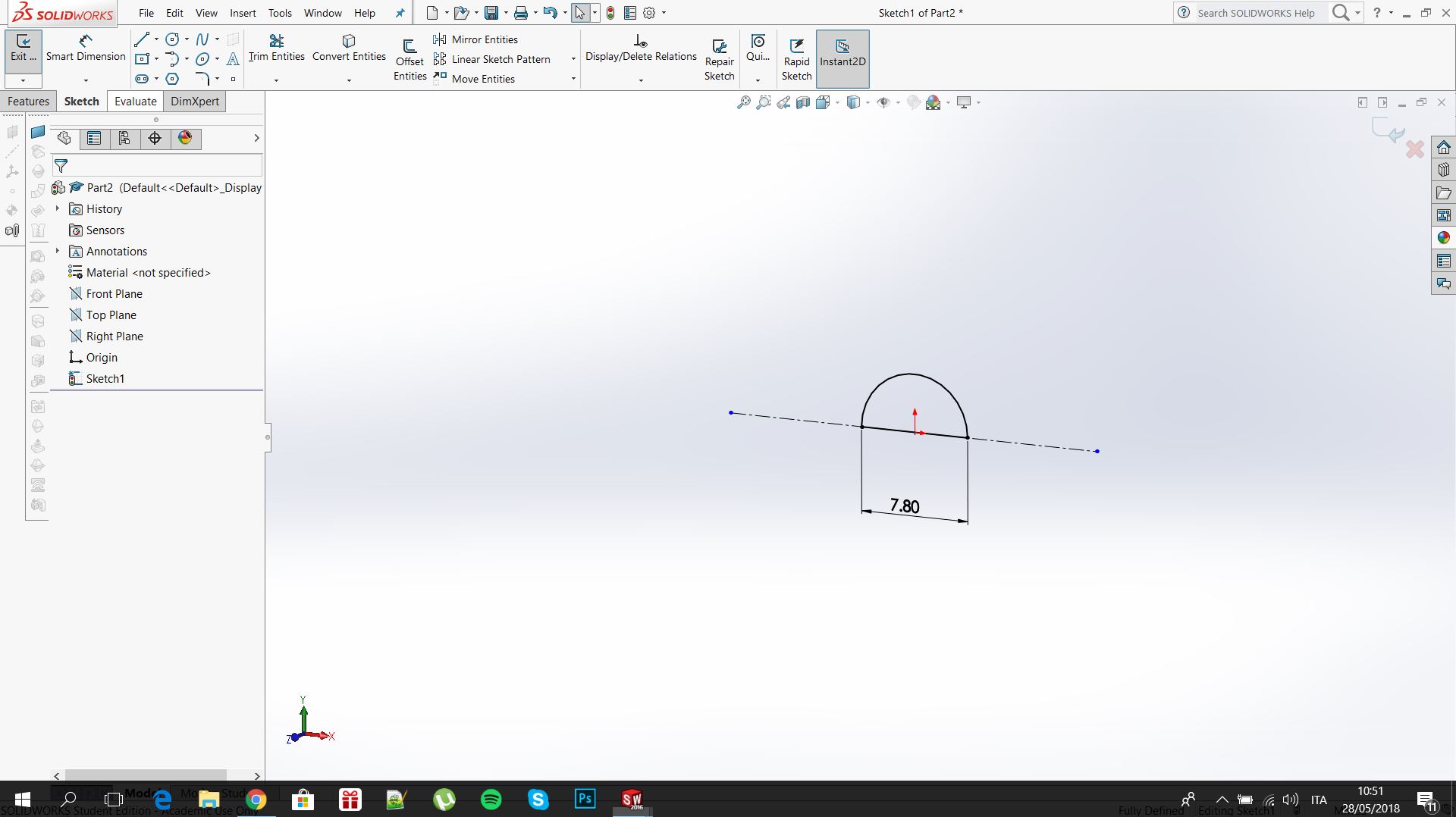Click Zoom to Fit in view toolbar

click(743, 102)
